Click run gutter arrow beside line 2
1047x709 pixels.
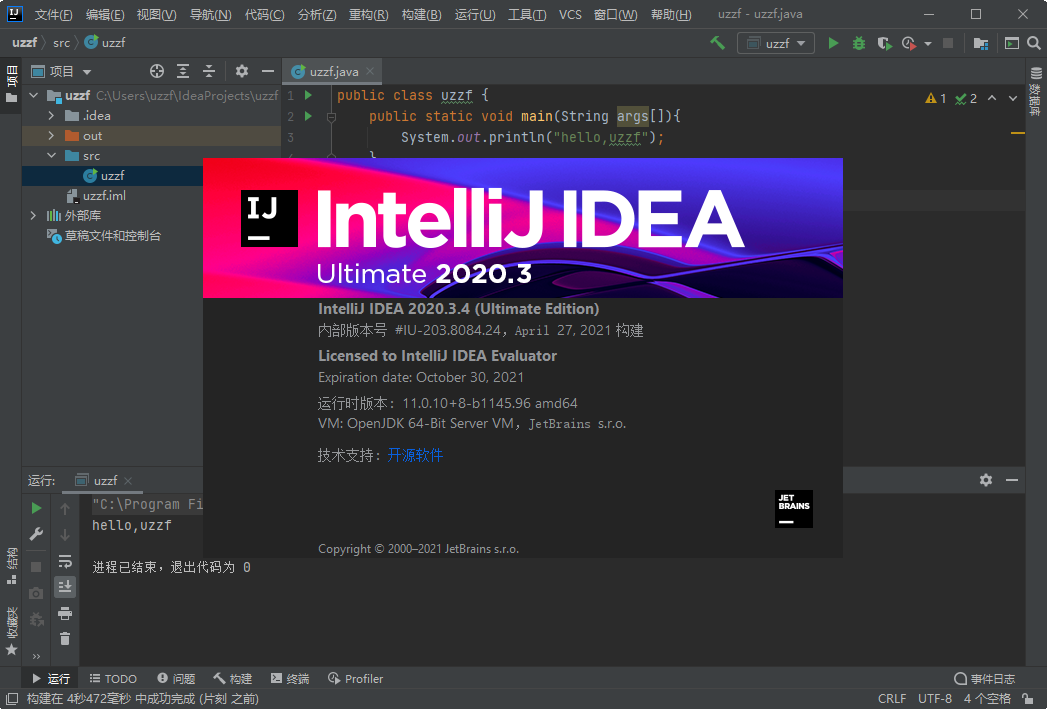[308, 116]
